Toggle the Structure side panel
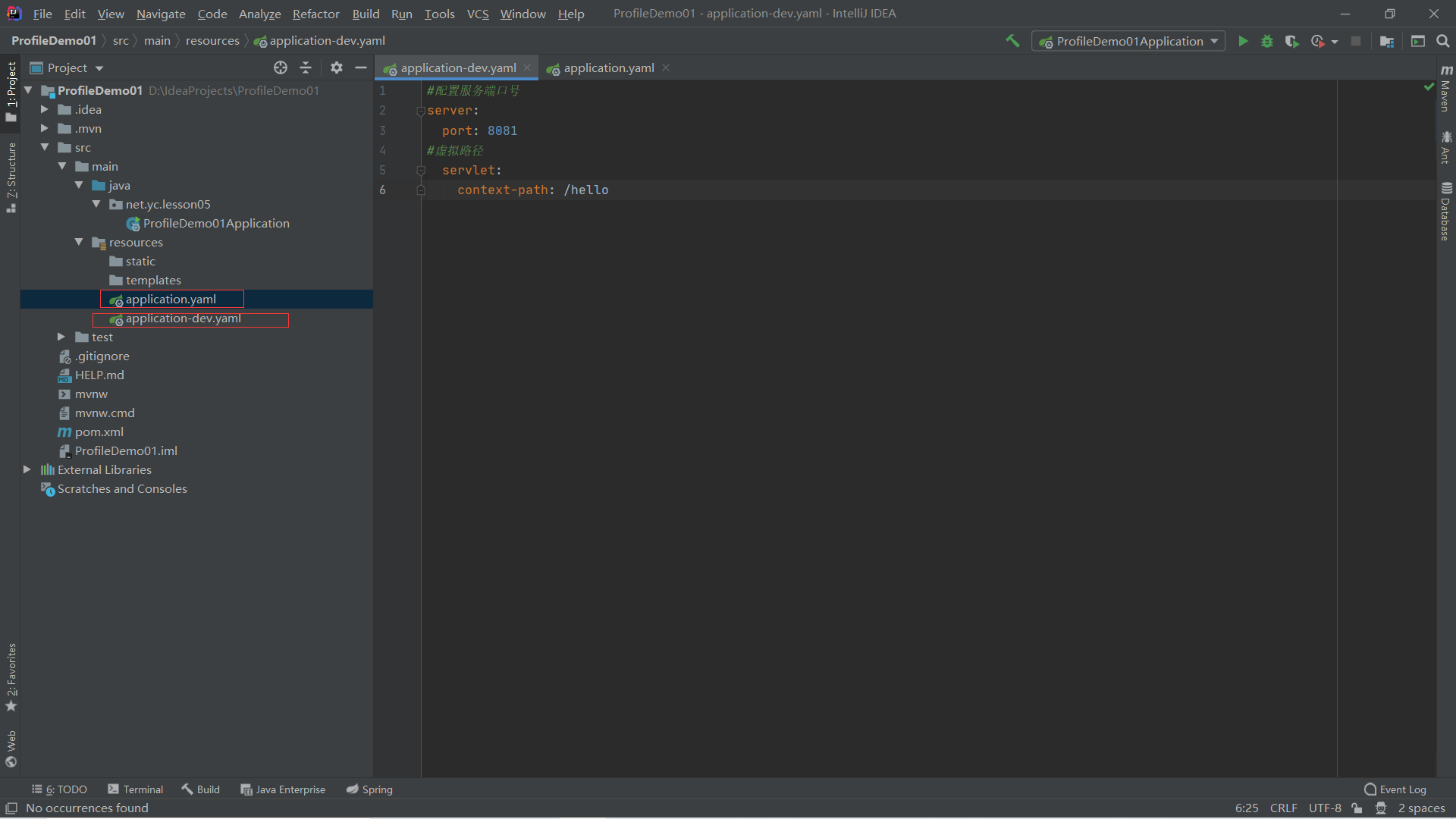Viewport: 1456px width, 819px height. coord(11,176)
